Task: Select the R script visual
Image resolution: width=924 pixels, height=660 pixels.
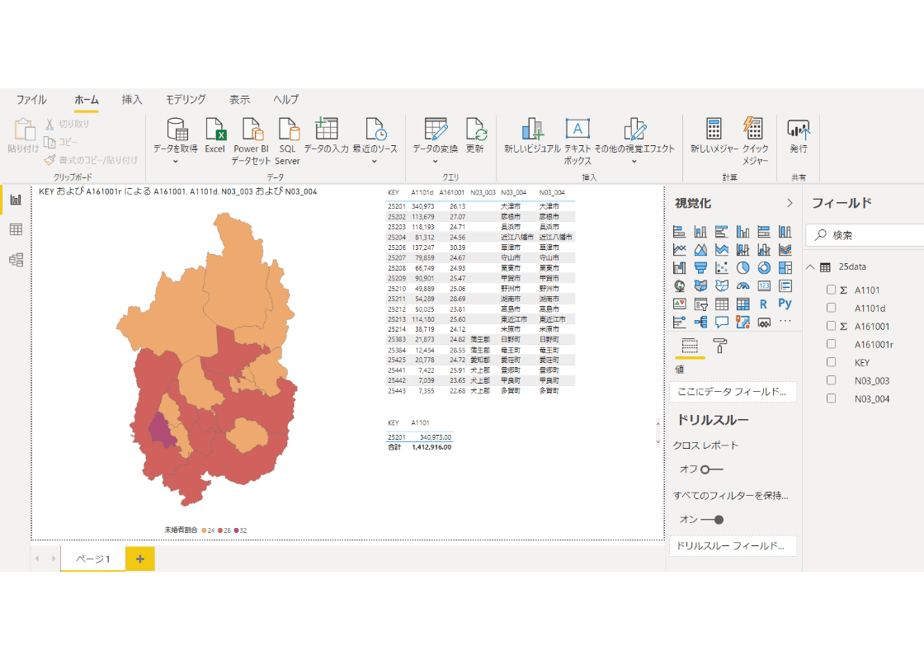Action: point(764,304)
